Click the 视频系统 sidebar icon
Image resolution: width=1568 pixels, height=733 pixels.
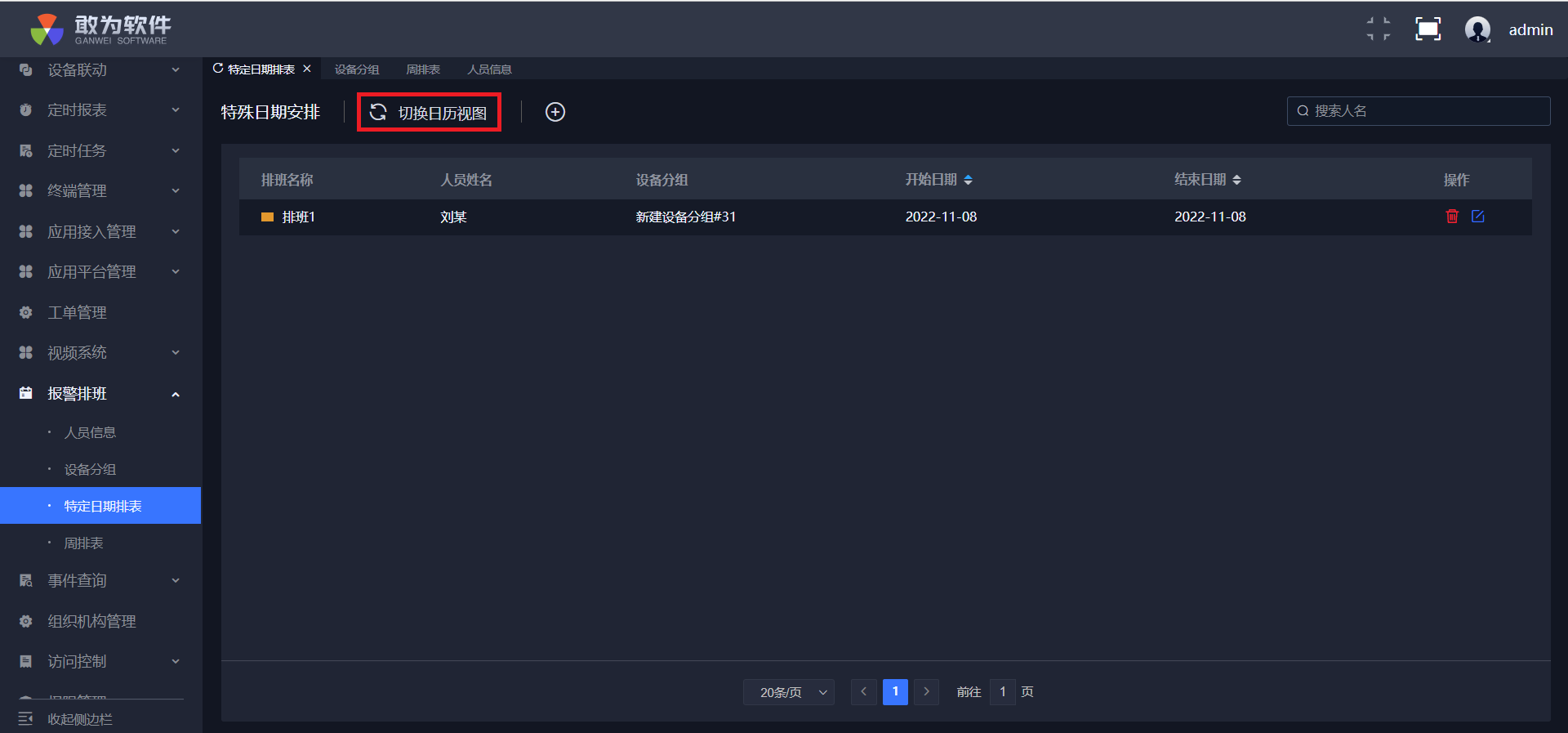pyautogui.click(x=26, y=353)
